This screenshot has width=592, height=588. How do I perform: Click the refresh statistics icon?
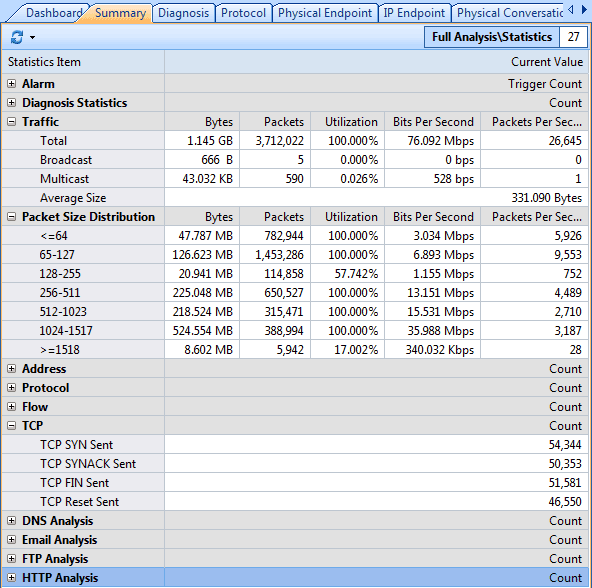point(17,37)
